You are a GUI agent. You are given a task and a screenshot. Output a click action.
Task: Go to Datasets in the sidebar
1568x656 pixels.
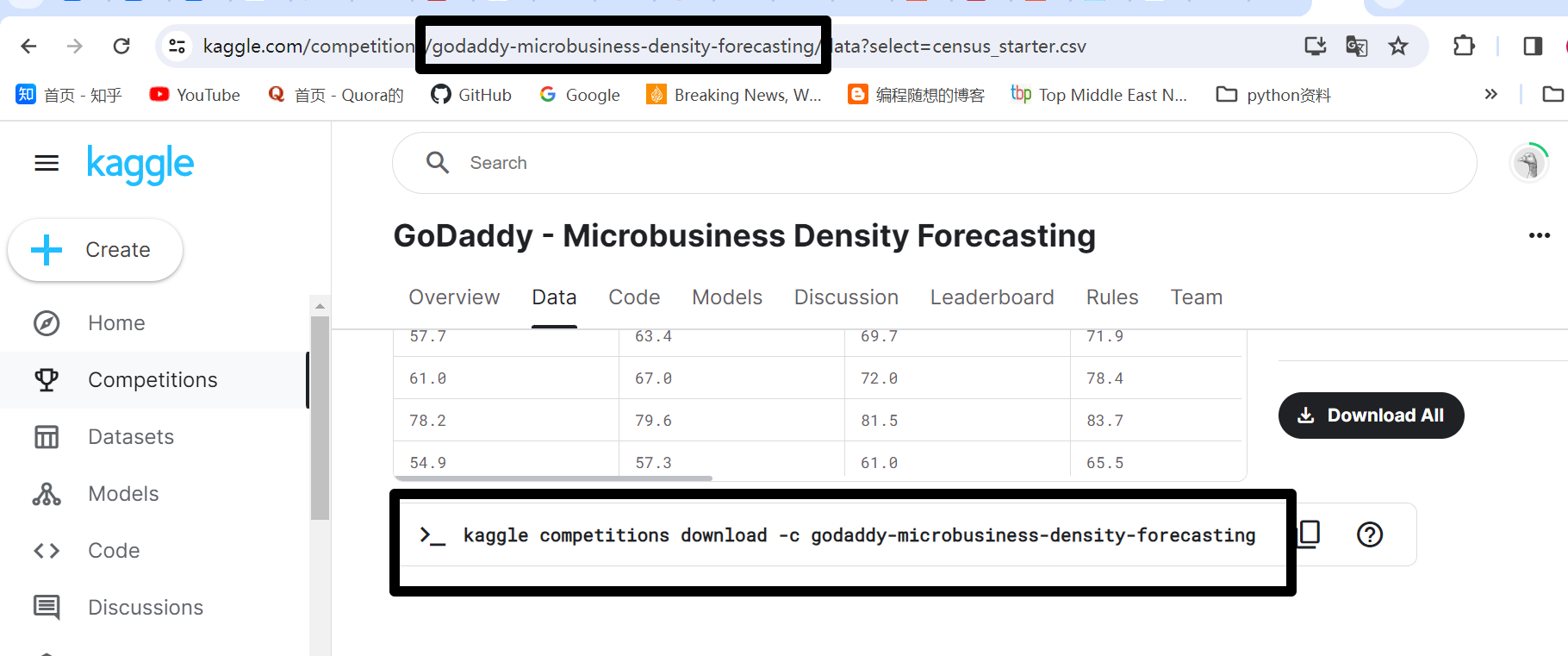tap(131, 437)
